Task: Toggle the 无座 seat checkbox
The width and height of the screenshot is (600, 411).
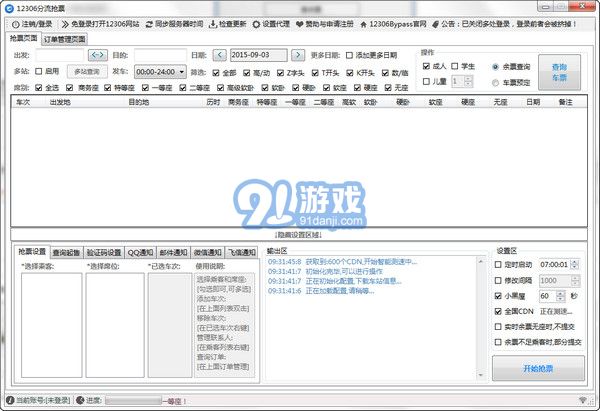Action: 388,88
